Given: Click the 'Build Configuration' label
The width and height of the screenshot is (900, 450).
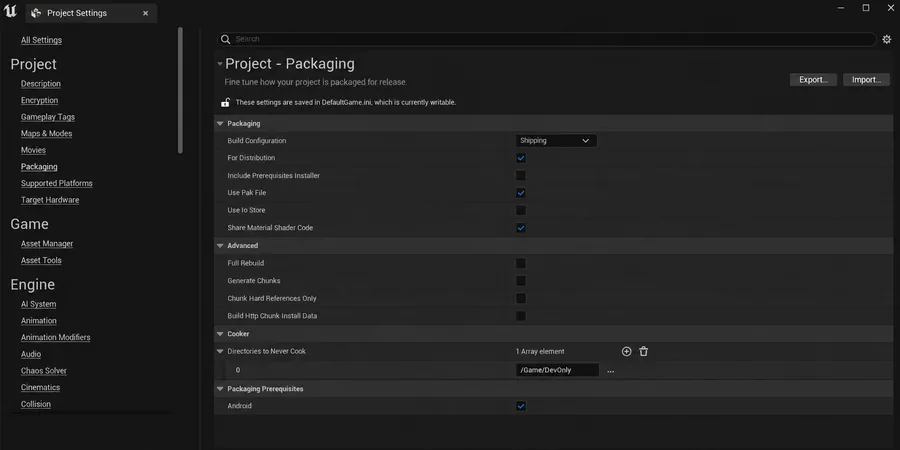Looking at the screenshot, I should tap(257, 141).
